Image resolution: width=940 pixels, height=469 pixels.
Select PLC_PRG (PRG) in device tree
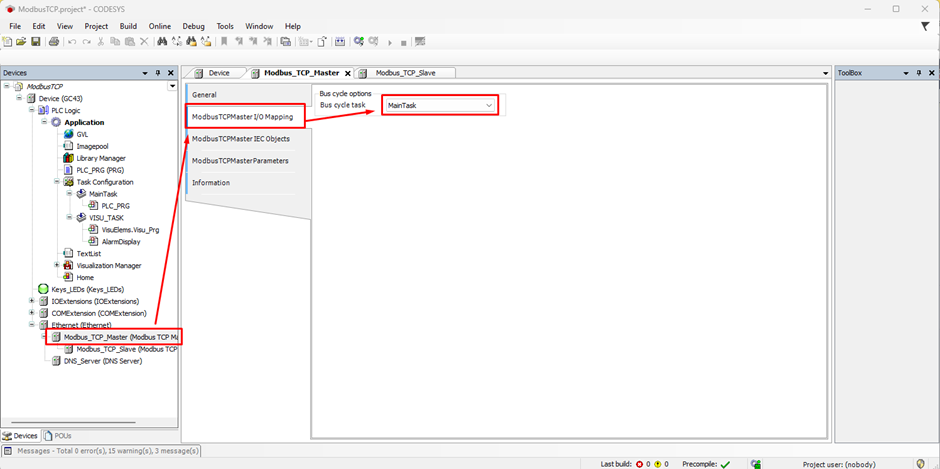pyautogui.click(x=100, y=170)
